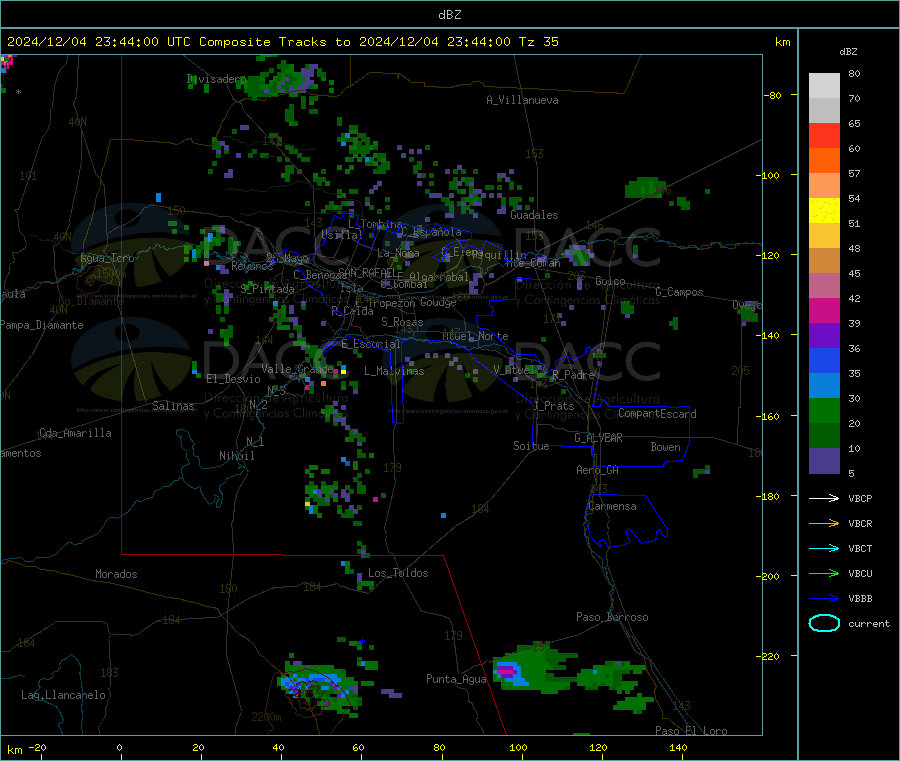Click the green VBCU arrow symbol

(824, 573)
